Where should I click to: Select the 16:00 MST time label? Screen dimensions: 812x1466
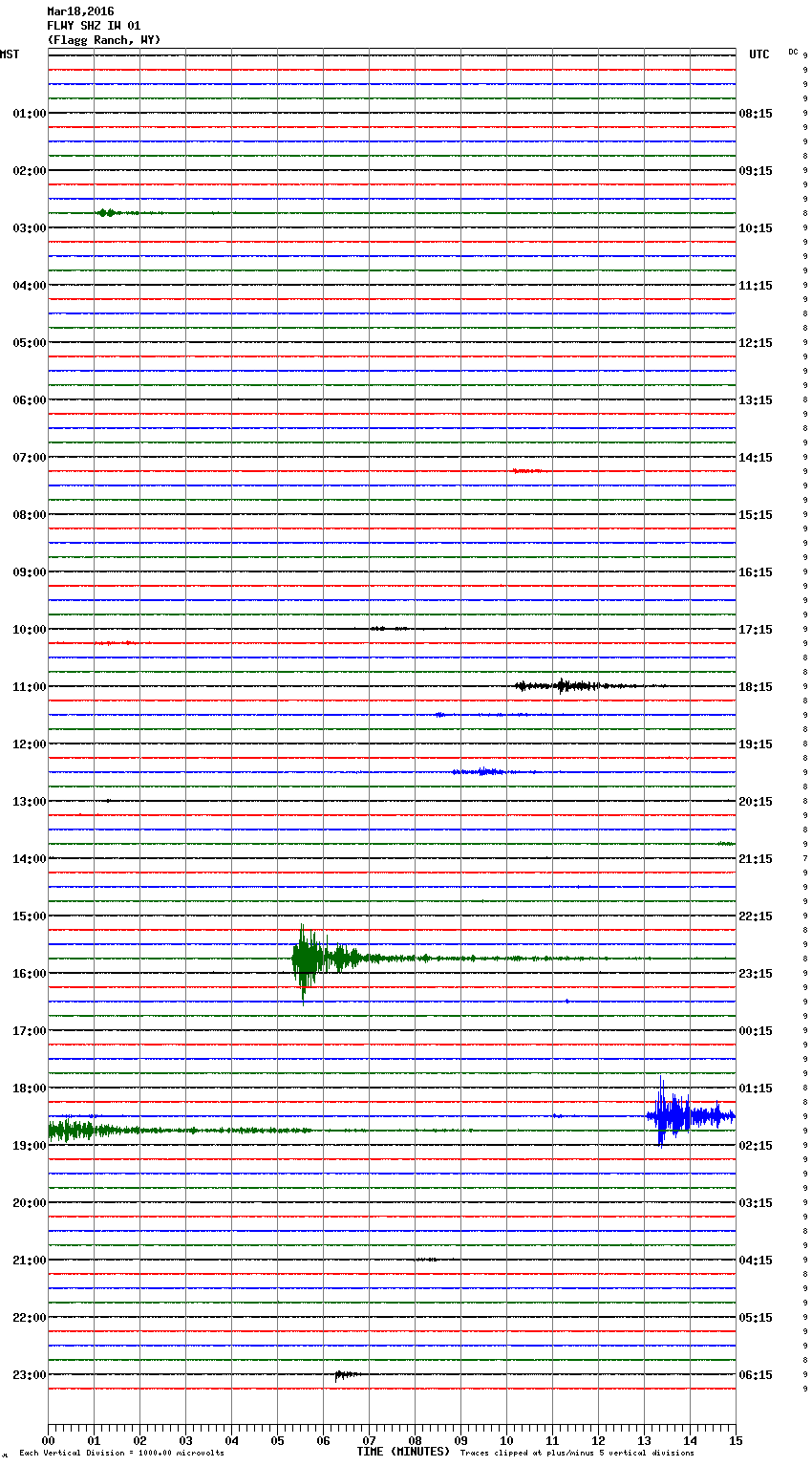[30, 973]
